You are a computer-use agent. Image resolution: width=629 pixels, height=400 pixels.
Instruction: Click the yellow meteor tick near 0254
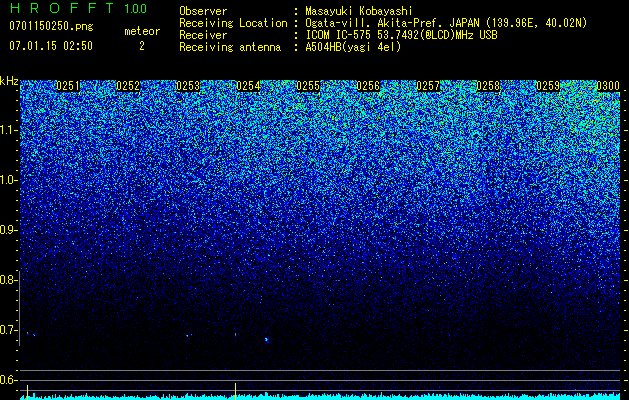235,391
